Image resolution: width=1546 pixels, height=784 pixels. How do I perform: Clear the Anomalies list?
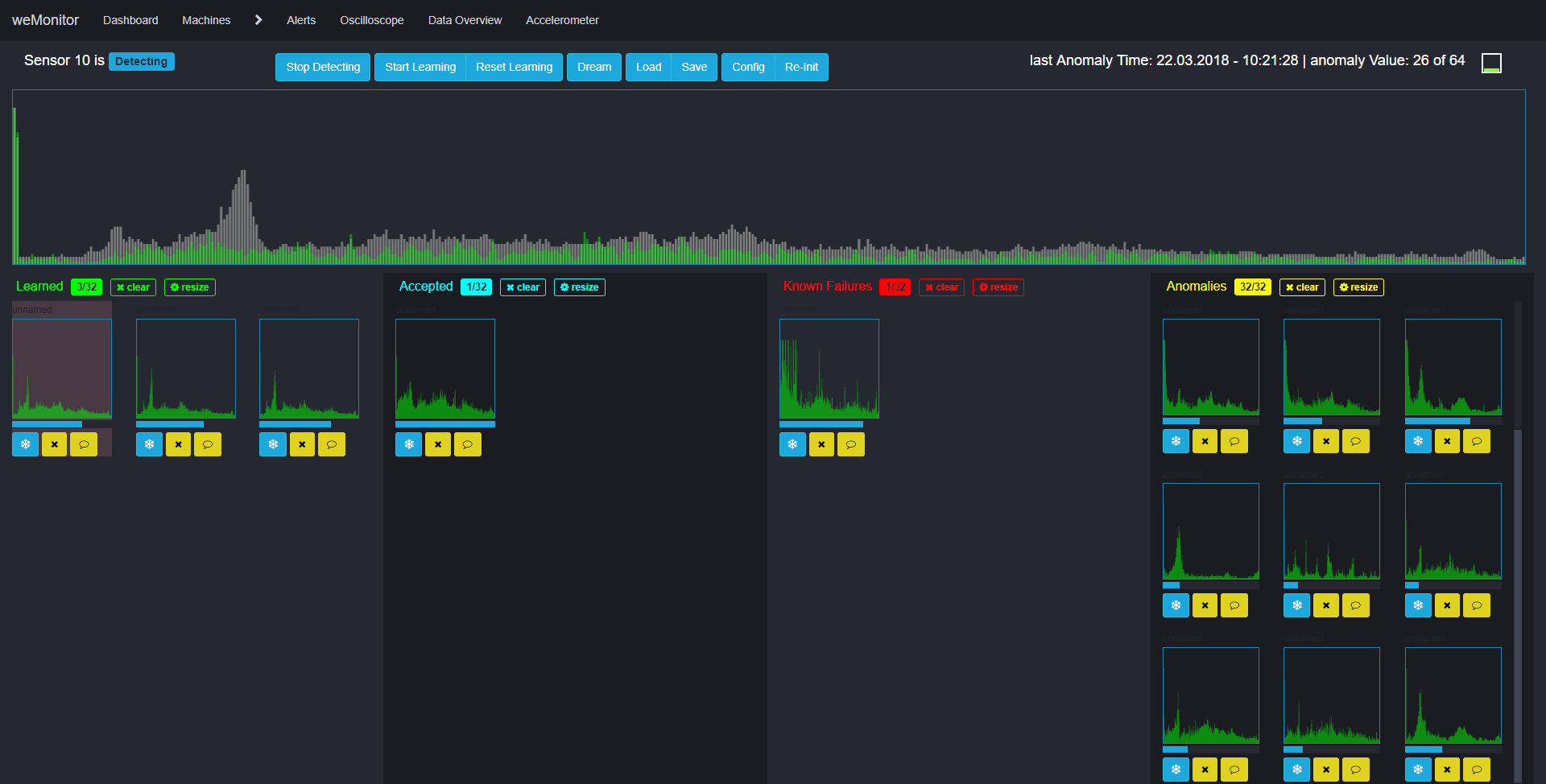tap(1301, 287)
